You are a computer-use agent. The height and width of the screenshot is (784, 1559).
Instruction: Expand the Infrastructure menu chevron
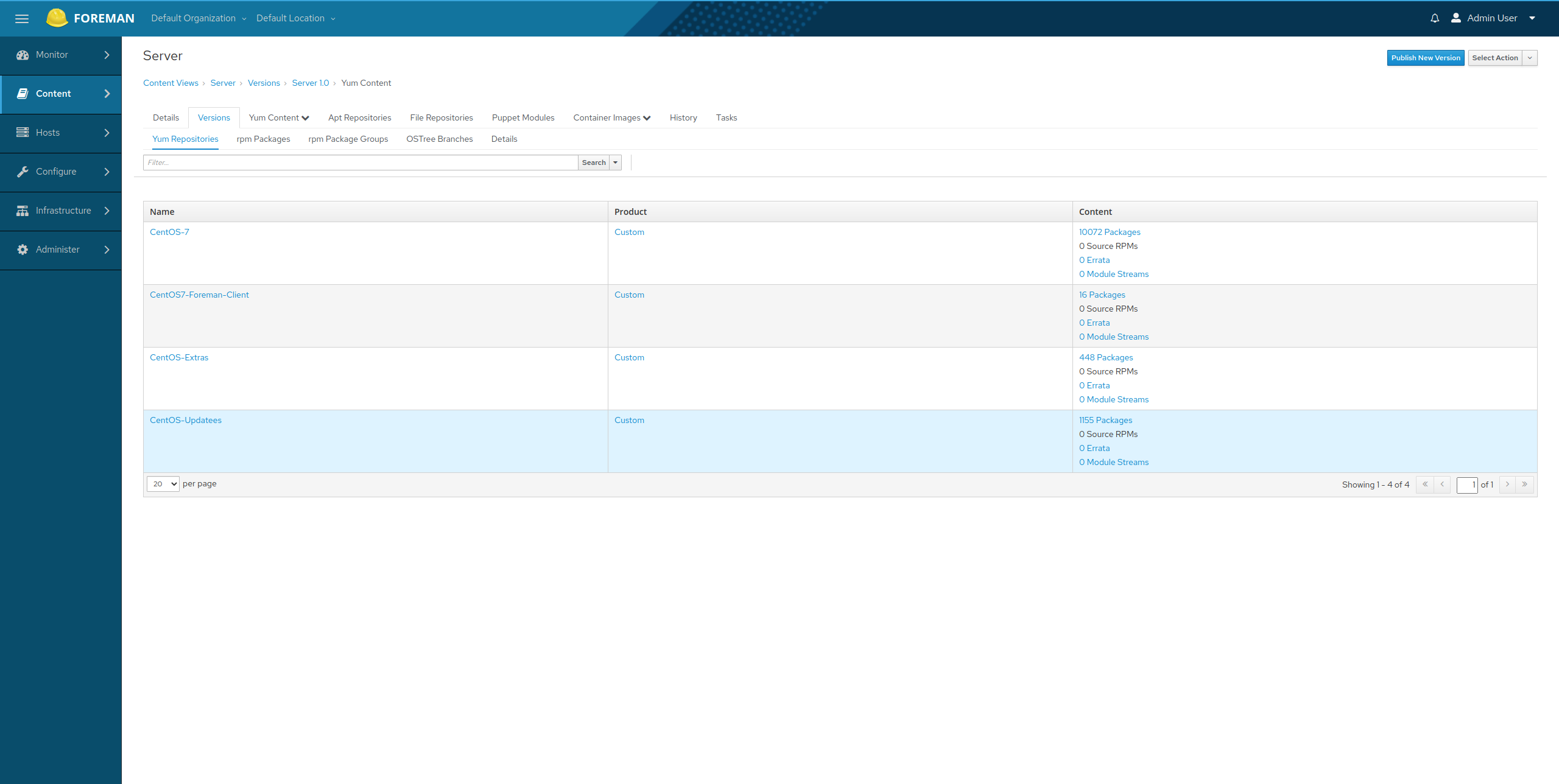(107, 211)
